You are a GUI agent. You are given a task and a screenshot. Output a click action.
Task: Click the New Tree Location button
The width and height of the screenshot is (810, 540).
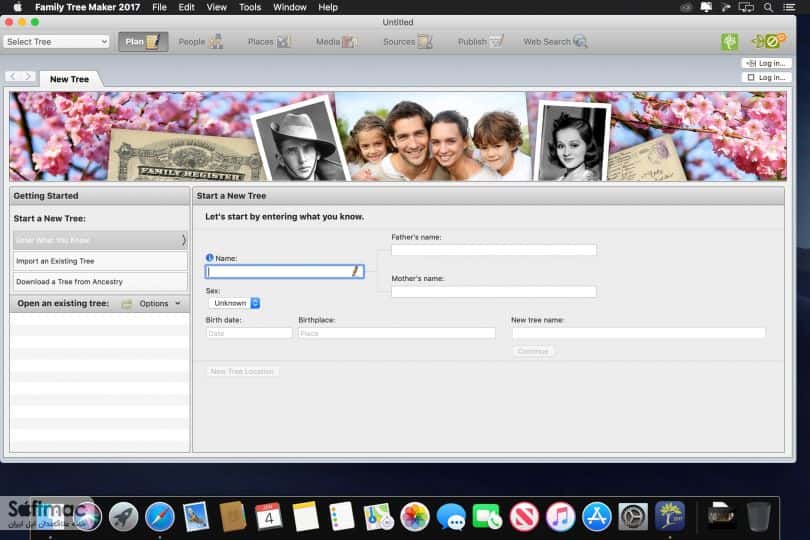click(x=242, y=371)
